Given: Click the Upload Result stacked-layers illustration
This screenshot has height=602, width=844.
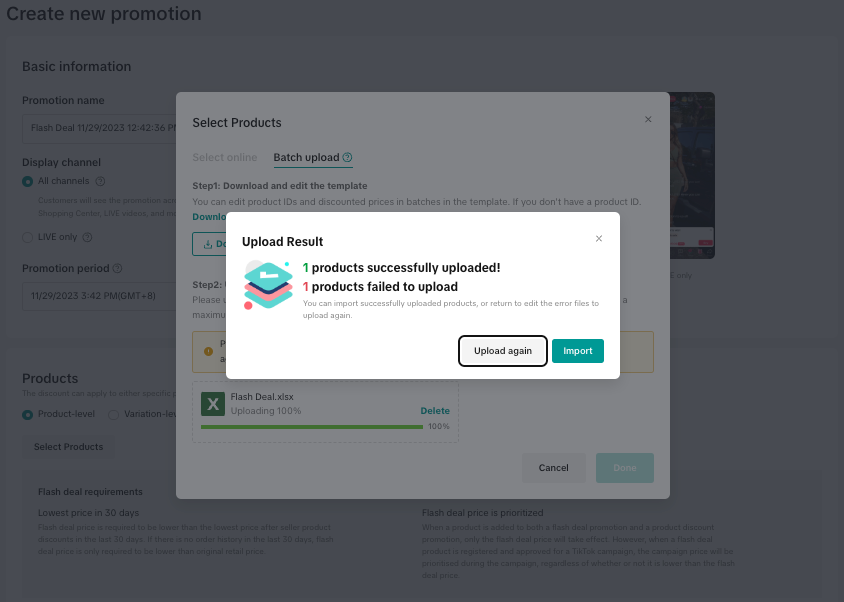Looking at the screenshot, I should (268, 285).
